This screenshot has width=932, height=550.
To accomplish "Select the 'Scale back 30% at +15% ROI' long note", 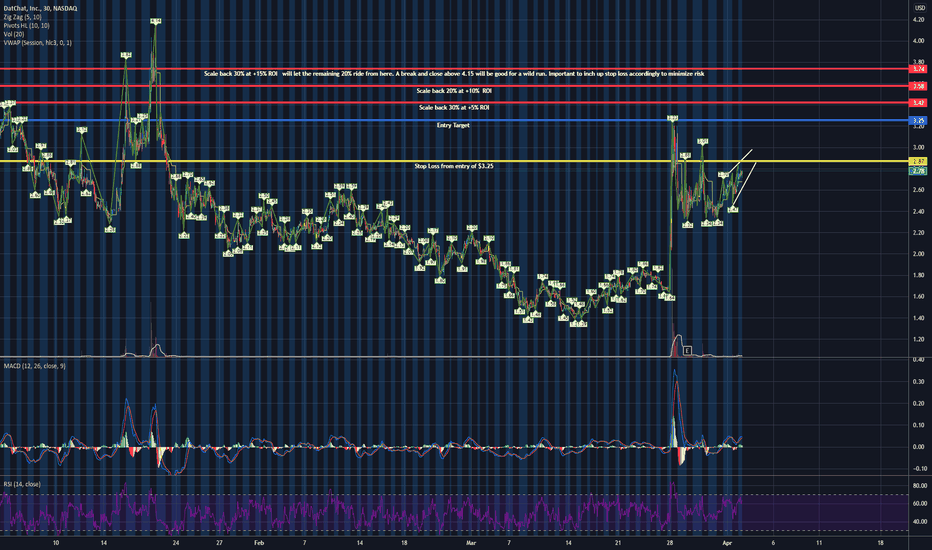I will click(454, 74).
